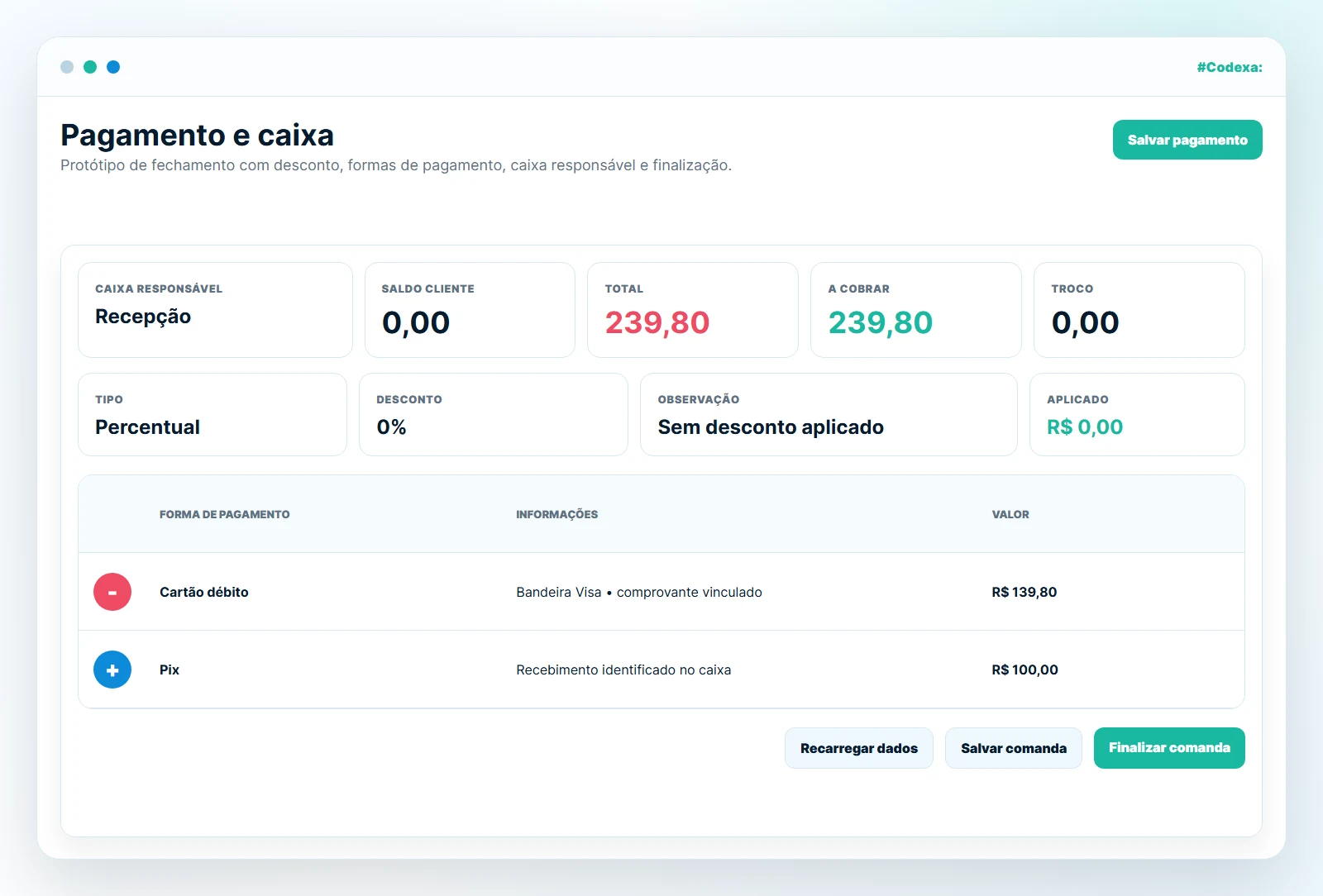
Task: Select the Pix row label
Action: pyautogui.click(x=170, y=670)
